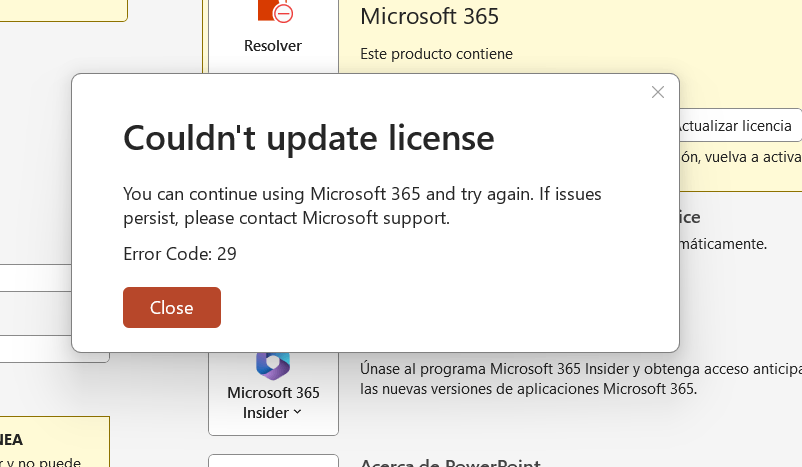Click the Microsoft 365 Insider logo icon
This screenshot has width=802, height=467.
pos(273,365)
